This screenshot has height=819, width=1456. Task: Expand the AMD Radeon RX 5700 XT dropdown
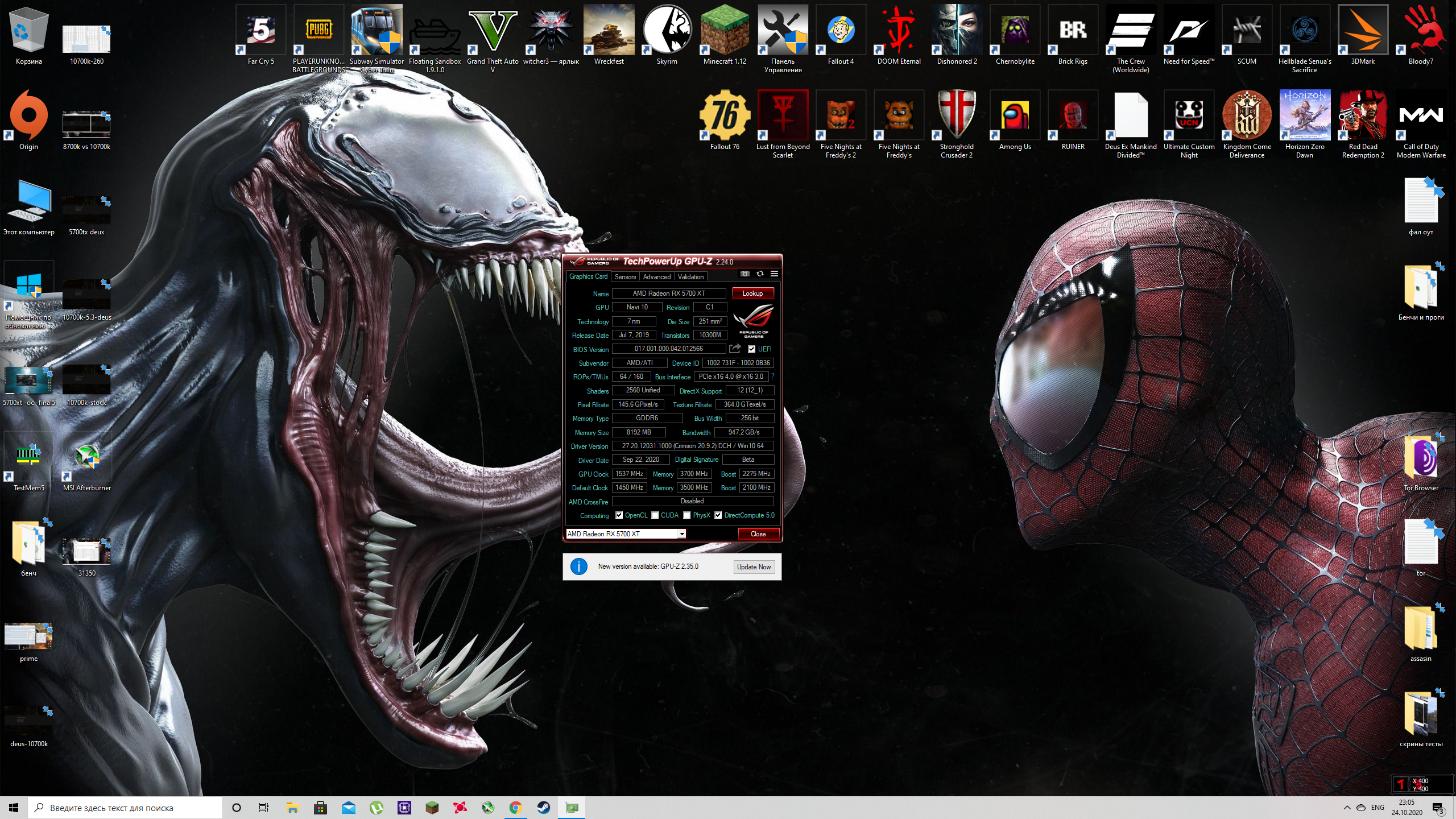681,533
